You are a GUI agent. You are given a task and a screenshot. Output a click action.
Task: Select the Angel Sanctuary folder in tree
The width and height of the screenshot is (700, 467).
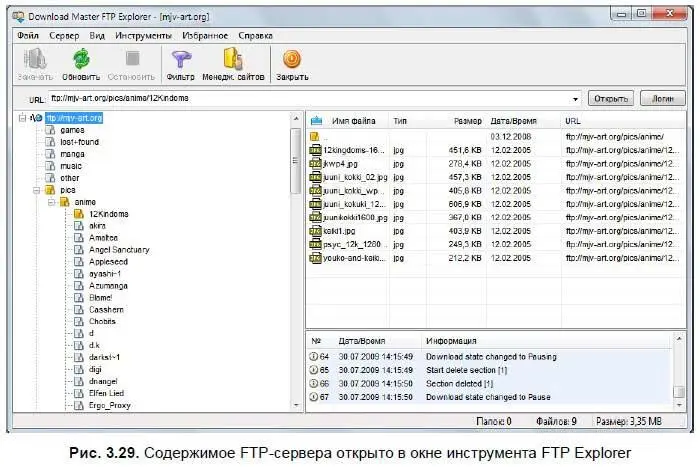[x=119, y=249]
